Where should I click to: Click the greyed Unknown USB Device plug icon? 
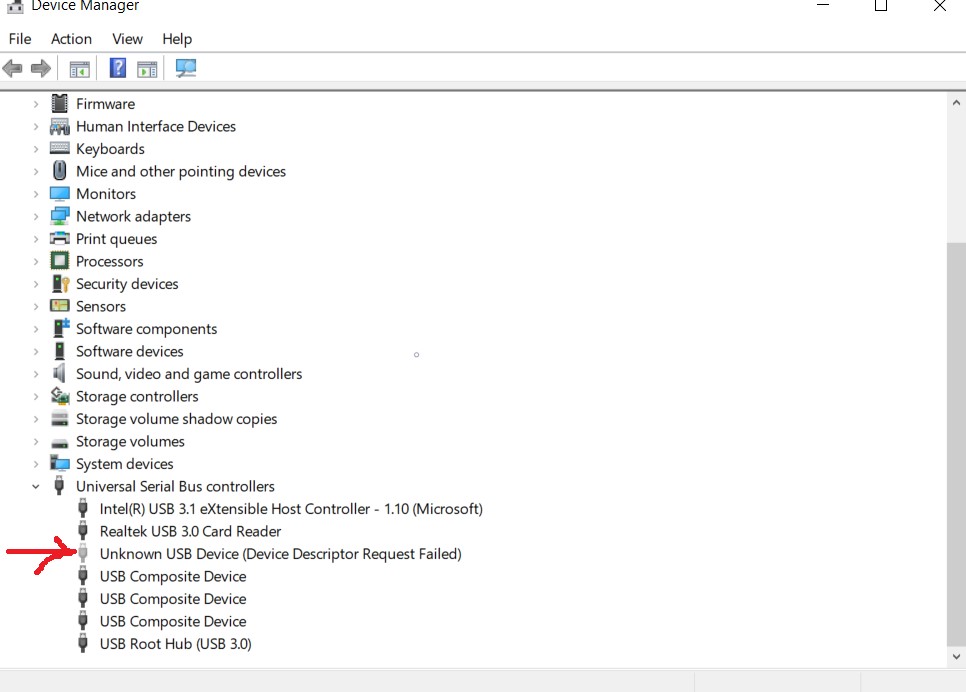point(83,553)
